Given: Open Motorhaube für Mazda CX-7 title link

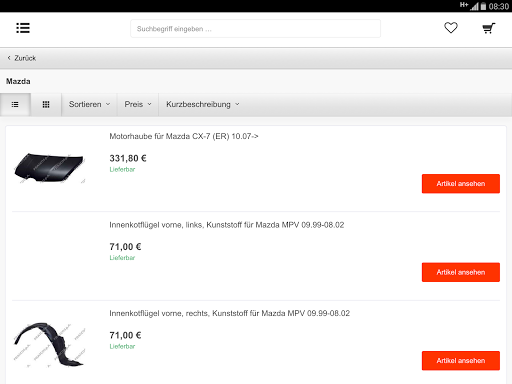Looking at the screenshot, I should (184, 136).
